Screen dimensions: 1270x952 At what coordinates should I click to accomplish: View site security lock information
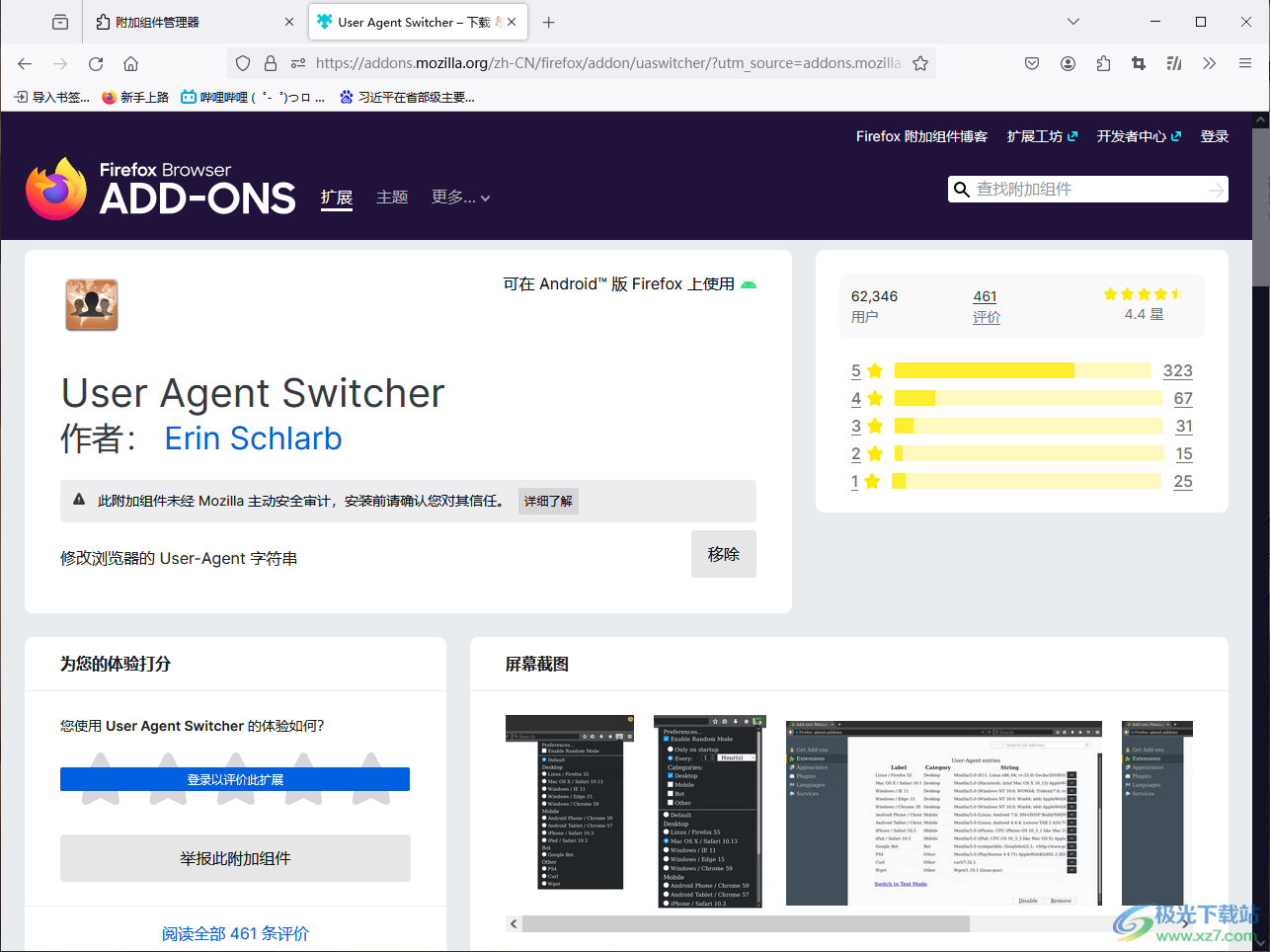click(271, 63)
